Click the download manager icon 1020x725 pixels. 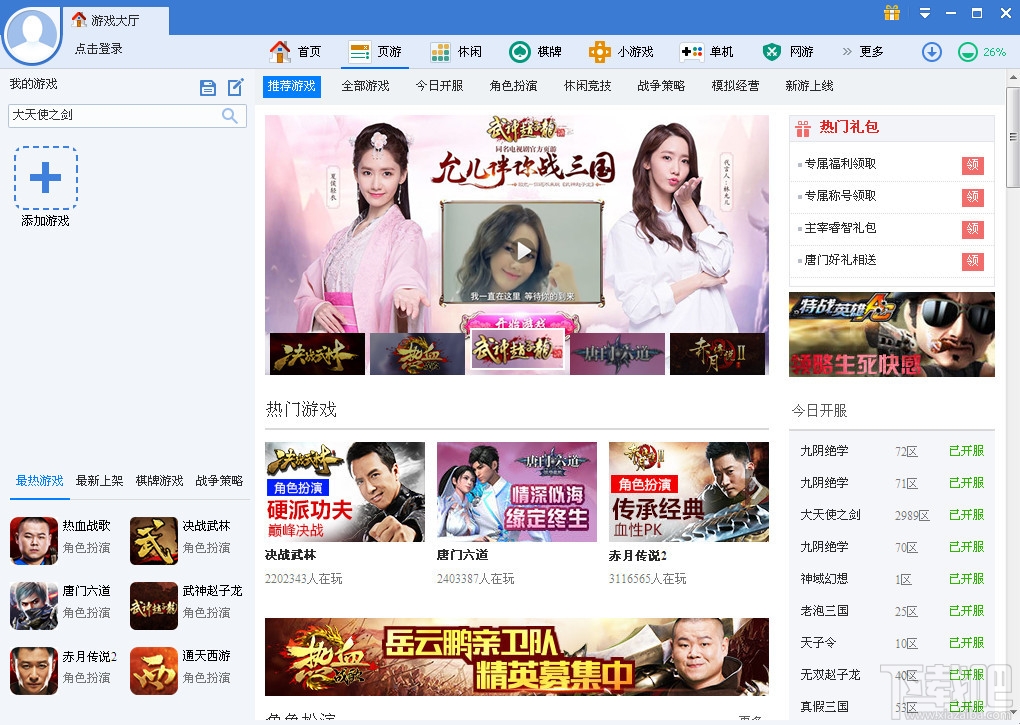point(931,51)
